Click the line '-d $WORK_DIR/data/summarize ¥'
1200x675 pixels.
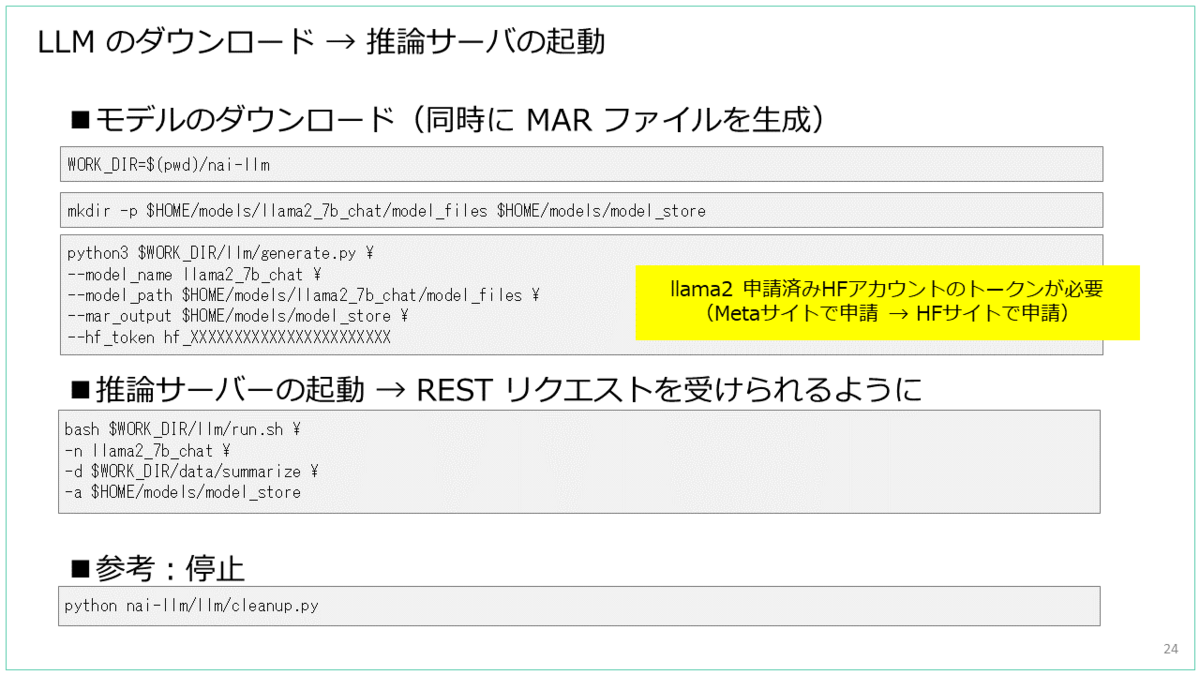pos(191,471)
